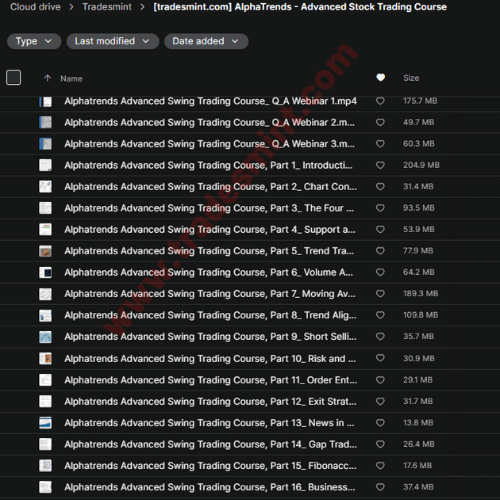This screenshot has width=500, height=500.
Task: Click the file icon for Part 1_ Introducti...
Action: coord(45,165)
